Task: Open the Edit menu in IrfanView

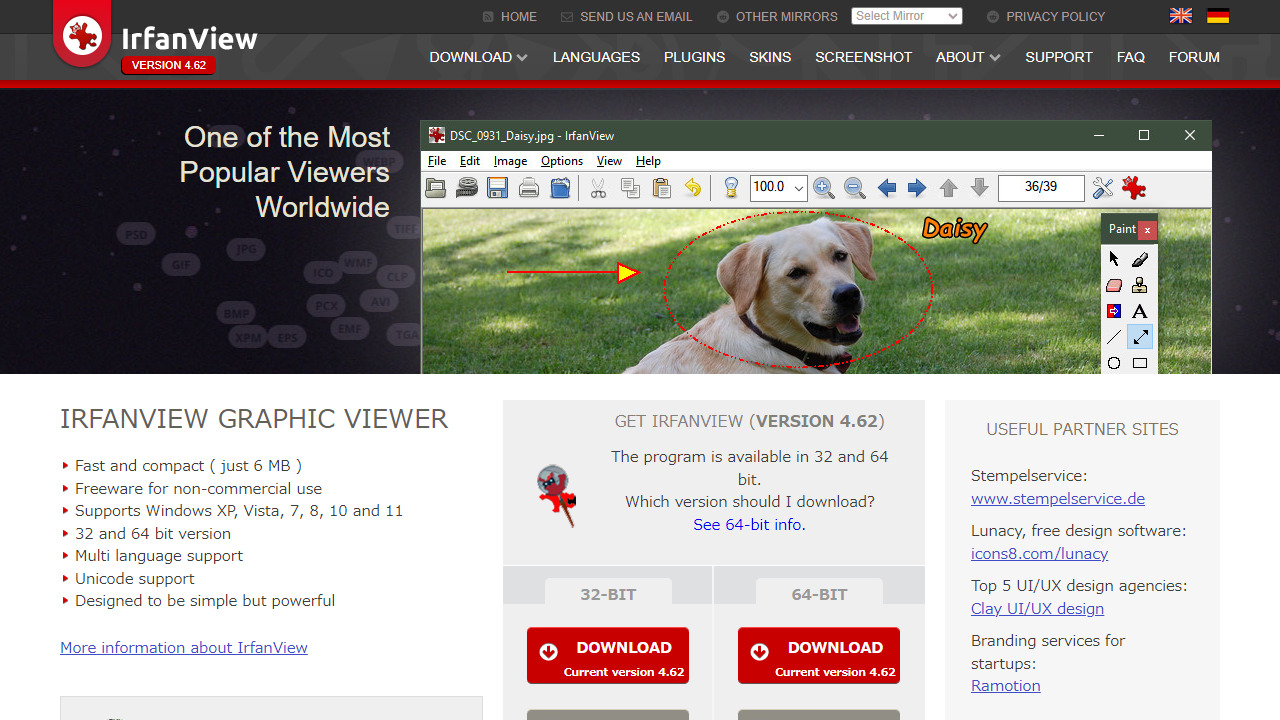Action: (470, 161)
